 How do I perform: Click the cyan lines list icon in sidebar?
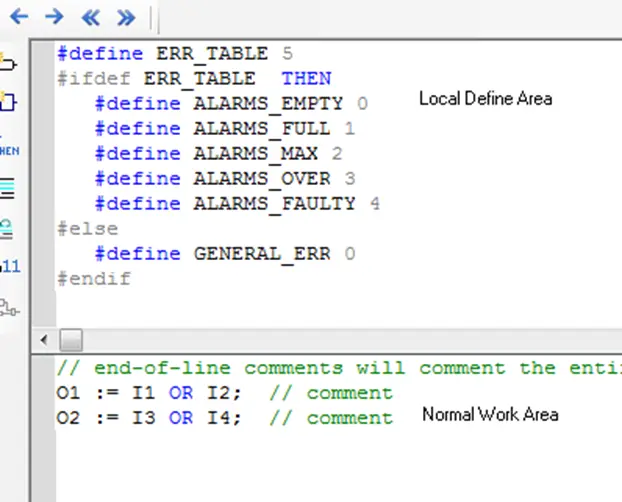(x=7, y=188)
